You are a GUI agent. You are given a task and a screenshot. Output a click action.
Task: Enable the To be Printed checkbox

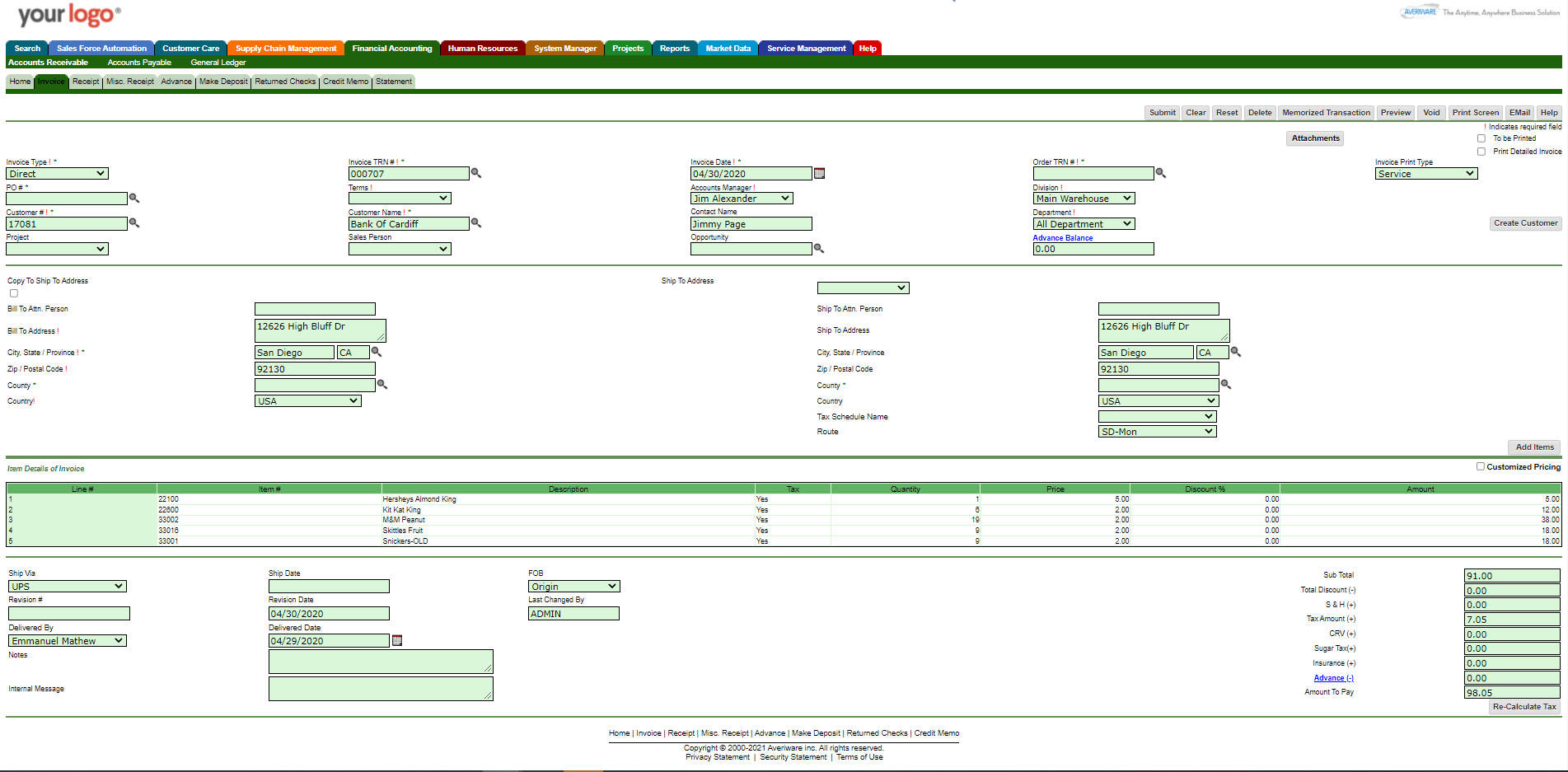click(x=1481, y=138)
